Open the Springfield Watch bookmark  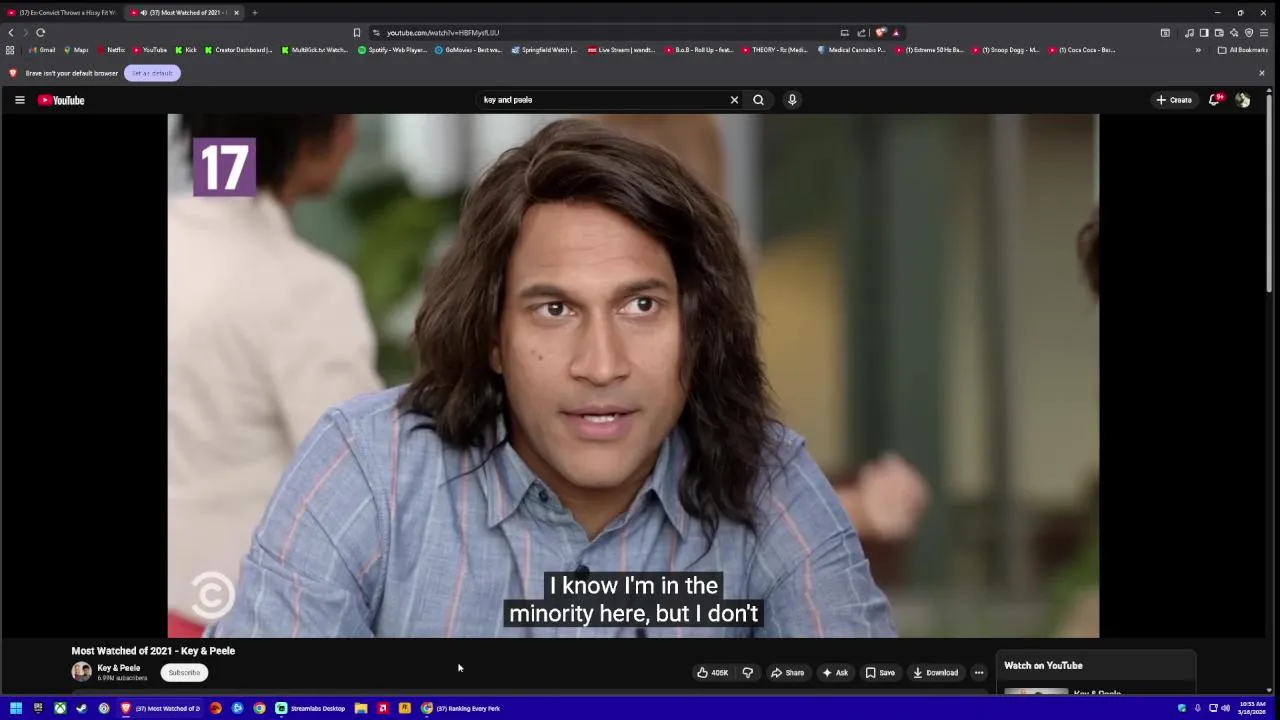545,50
